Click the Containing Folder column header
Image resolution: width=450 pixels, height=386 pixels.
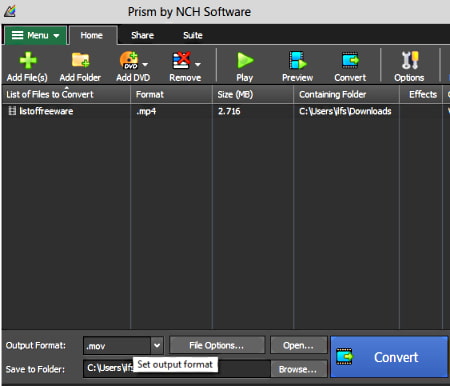[346, 94]
